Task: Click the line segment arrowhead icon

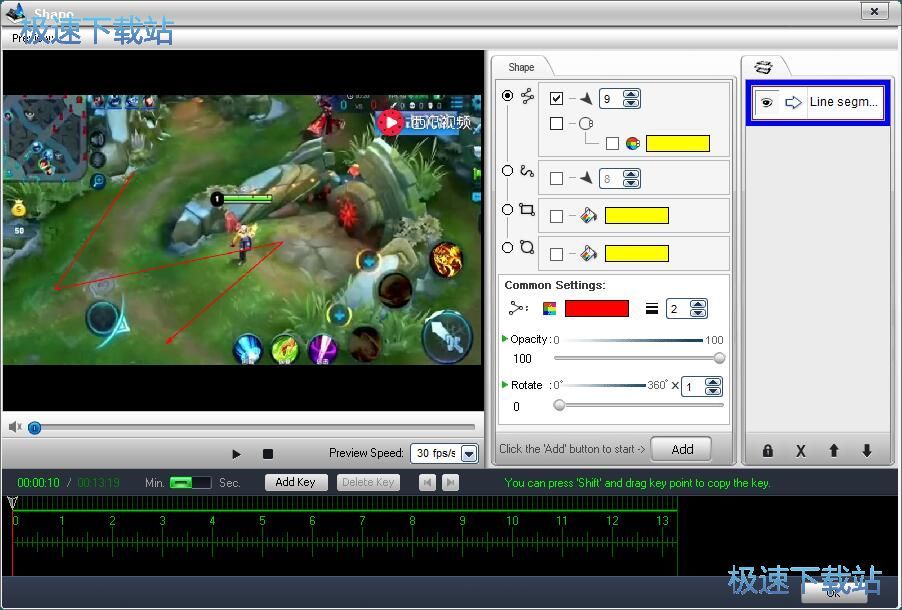Action: pyautogui.click(x=586, y=98)
